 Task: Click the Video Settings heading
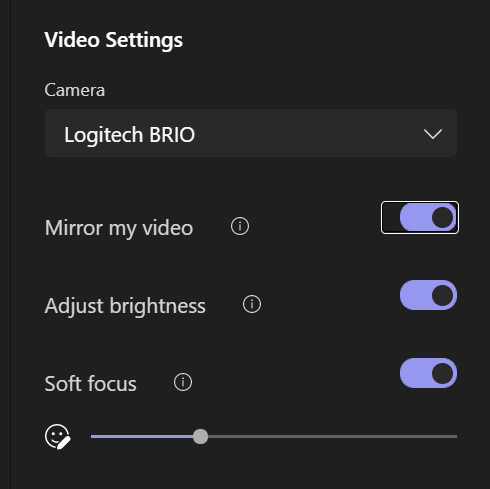[x=114, y=40]
